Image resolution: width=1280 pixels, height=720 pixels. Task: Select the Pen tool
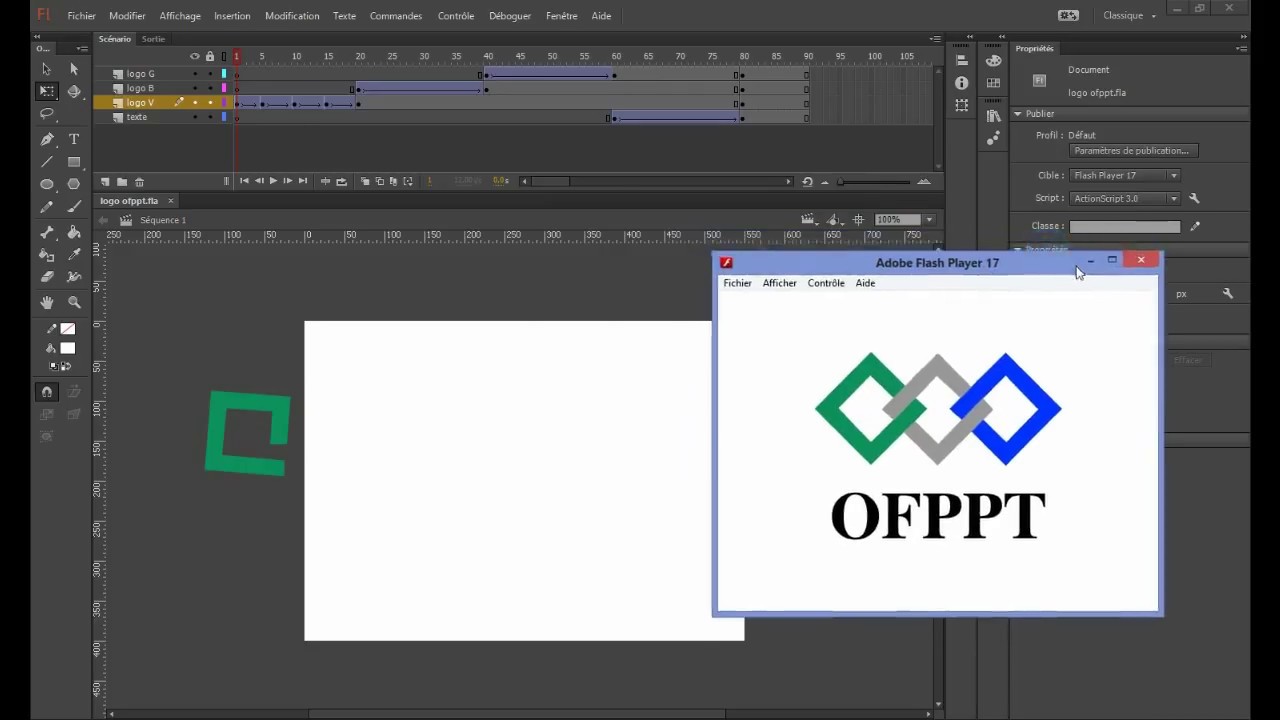tap(46, 139)
